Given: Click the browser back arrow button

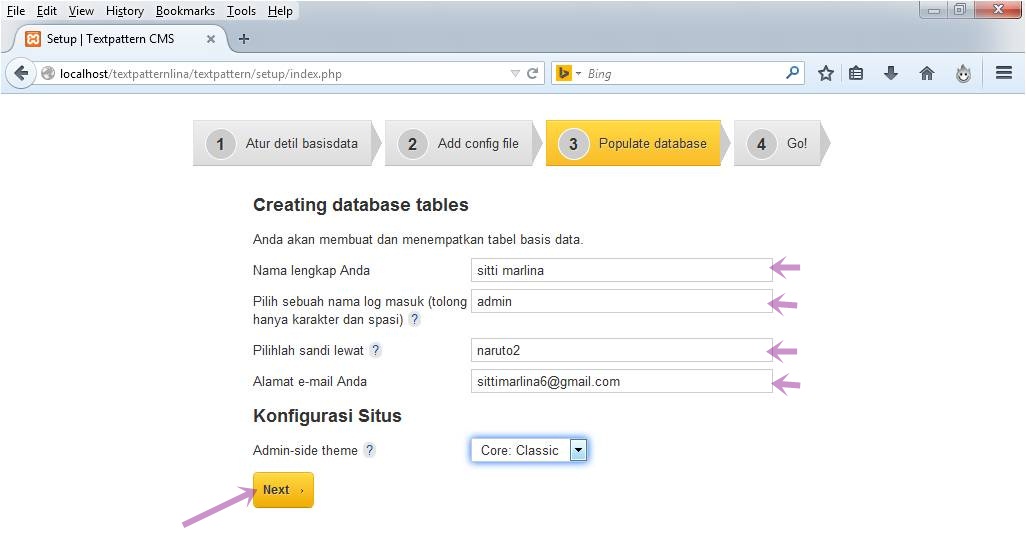Looking at the screenshot, I should point(21,73).
